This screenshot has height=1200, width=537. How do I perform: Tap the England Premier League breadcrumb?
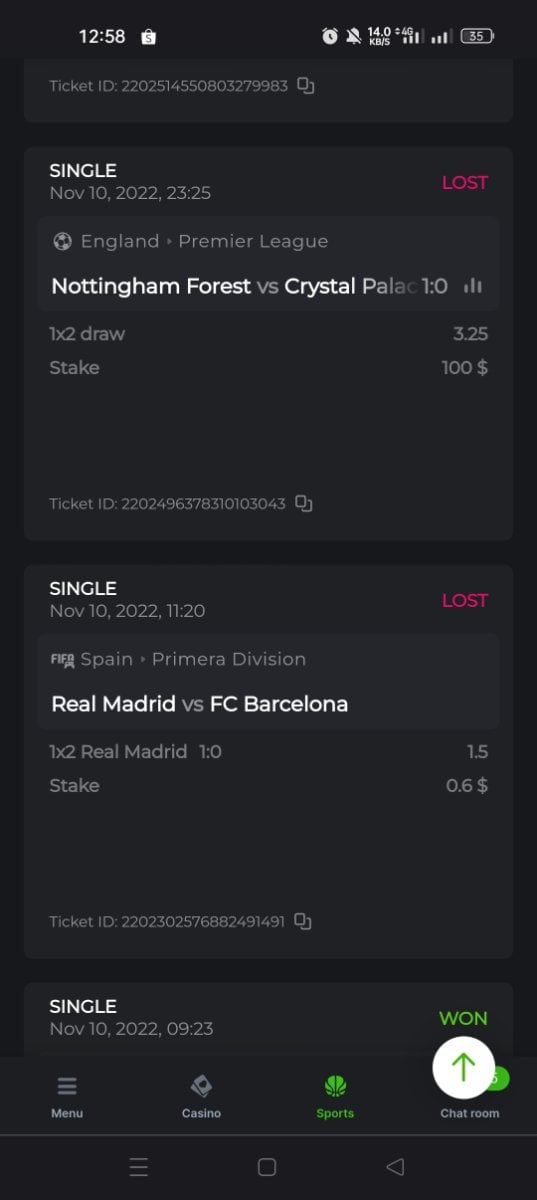tap(204, 241)
